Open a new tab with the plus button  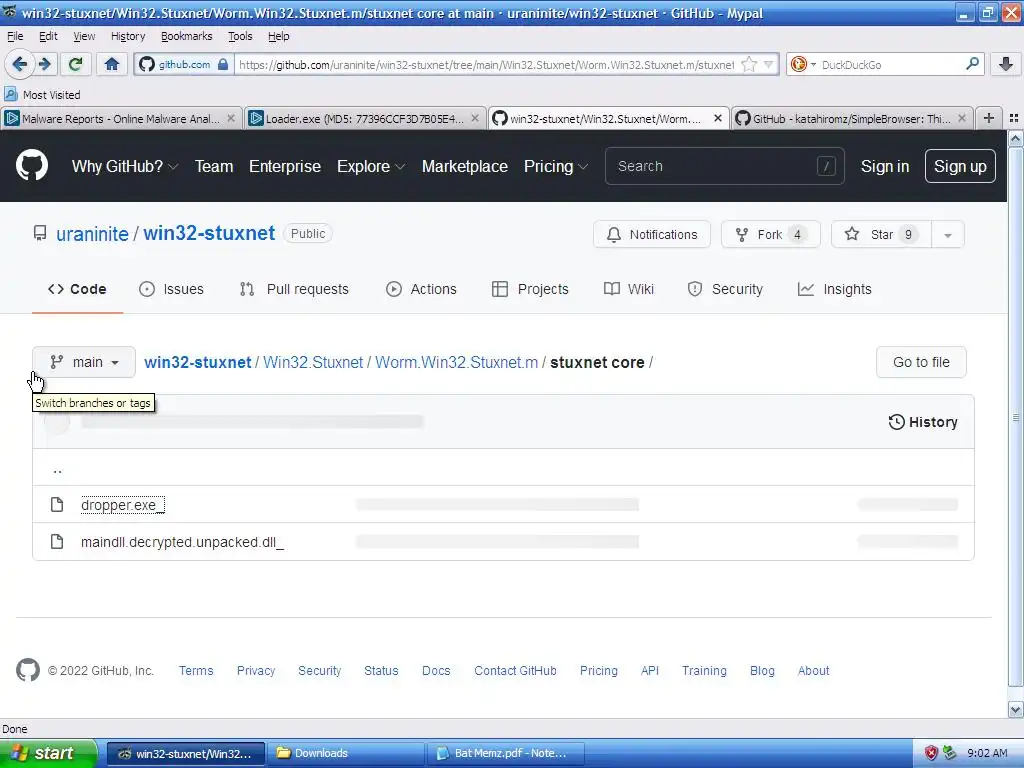point(989,118)
